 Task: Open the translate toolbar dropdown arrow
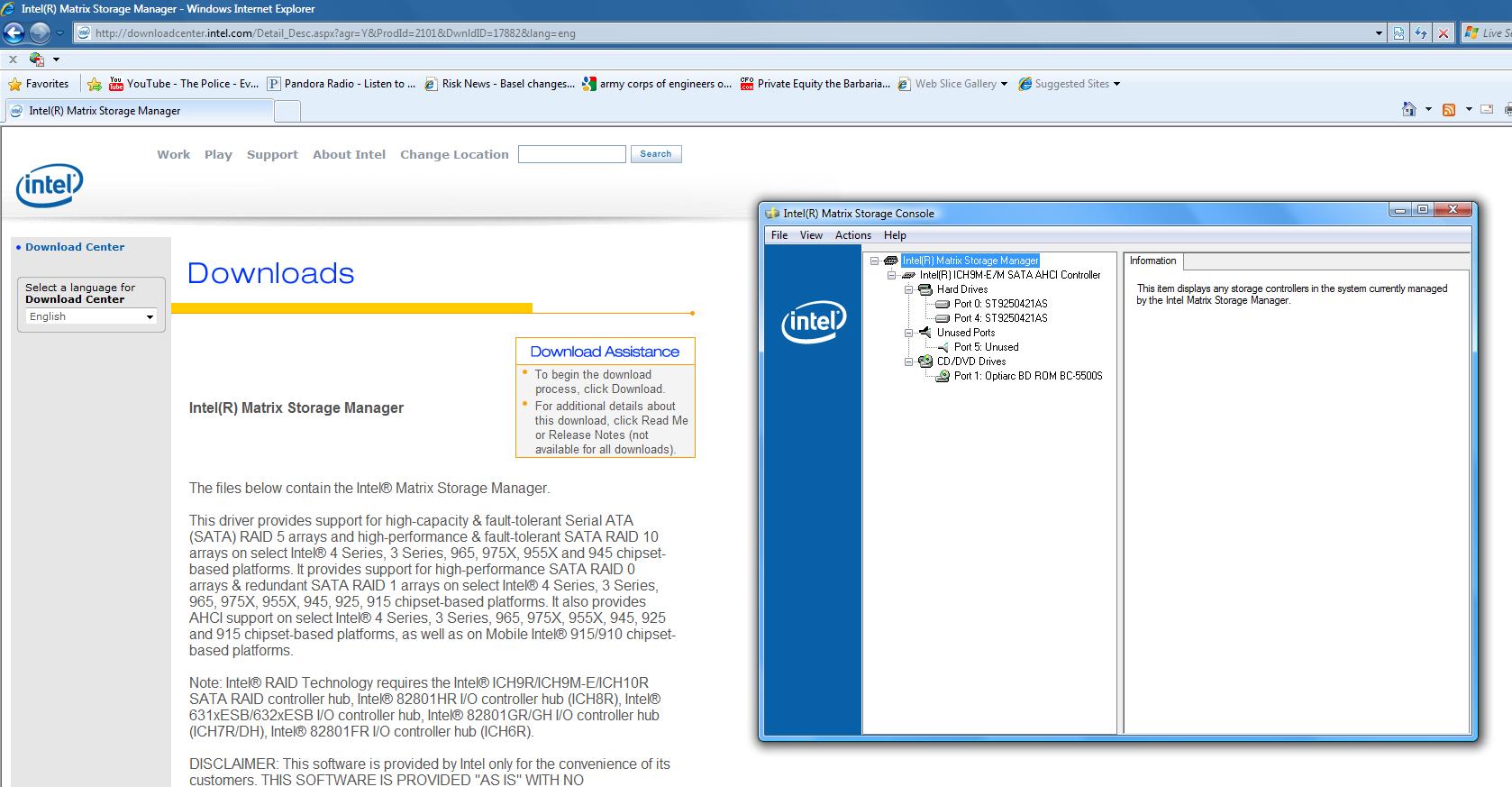[56, 59]
